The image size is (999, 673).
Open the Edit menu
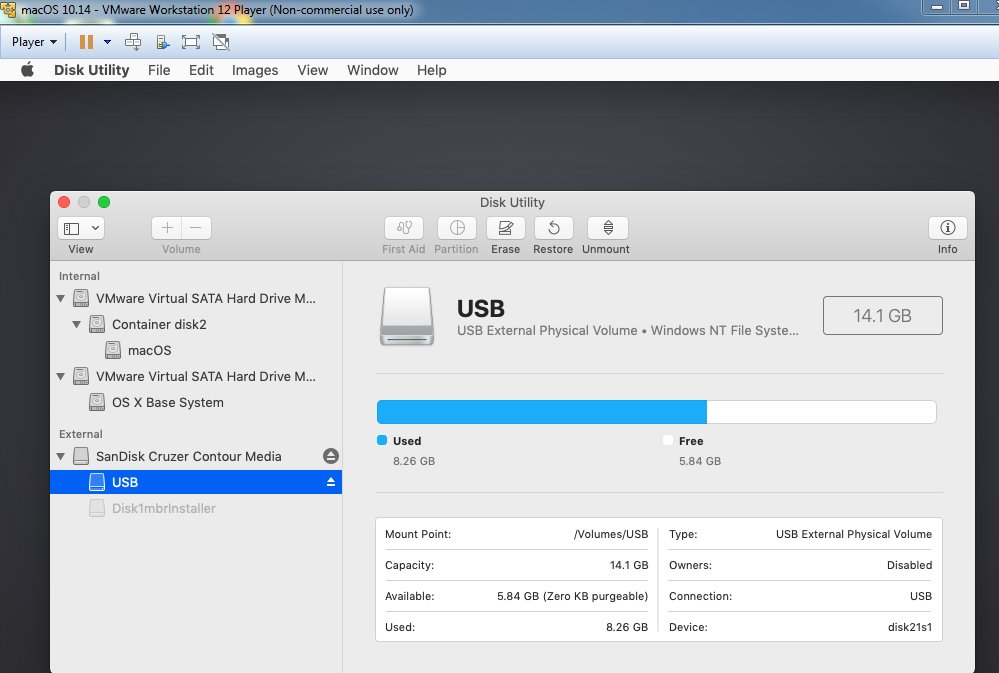point(201,70)
